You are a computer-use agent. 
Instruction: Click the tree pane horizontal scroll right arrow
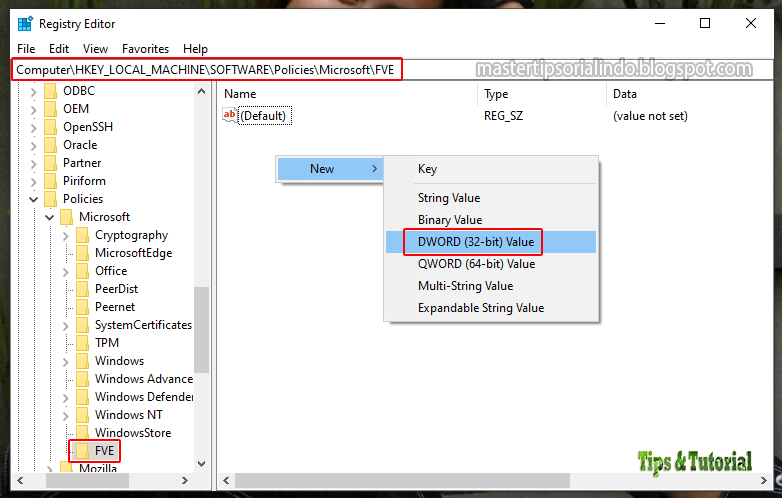coord(185,481)
